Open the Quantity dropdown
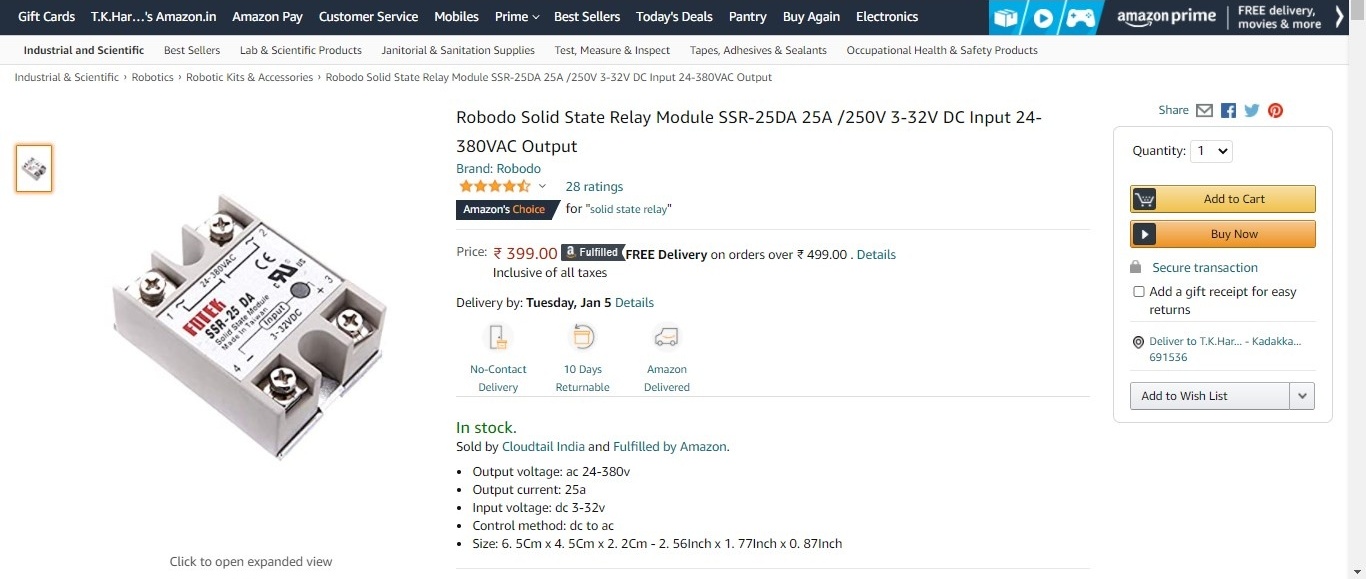This screenshot has width=1366, height=579. point(1211,151)
